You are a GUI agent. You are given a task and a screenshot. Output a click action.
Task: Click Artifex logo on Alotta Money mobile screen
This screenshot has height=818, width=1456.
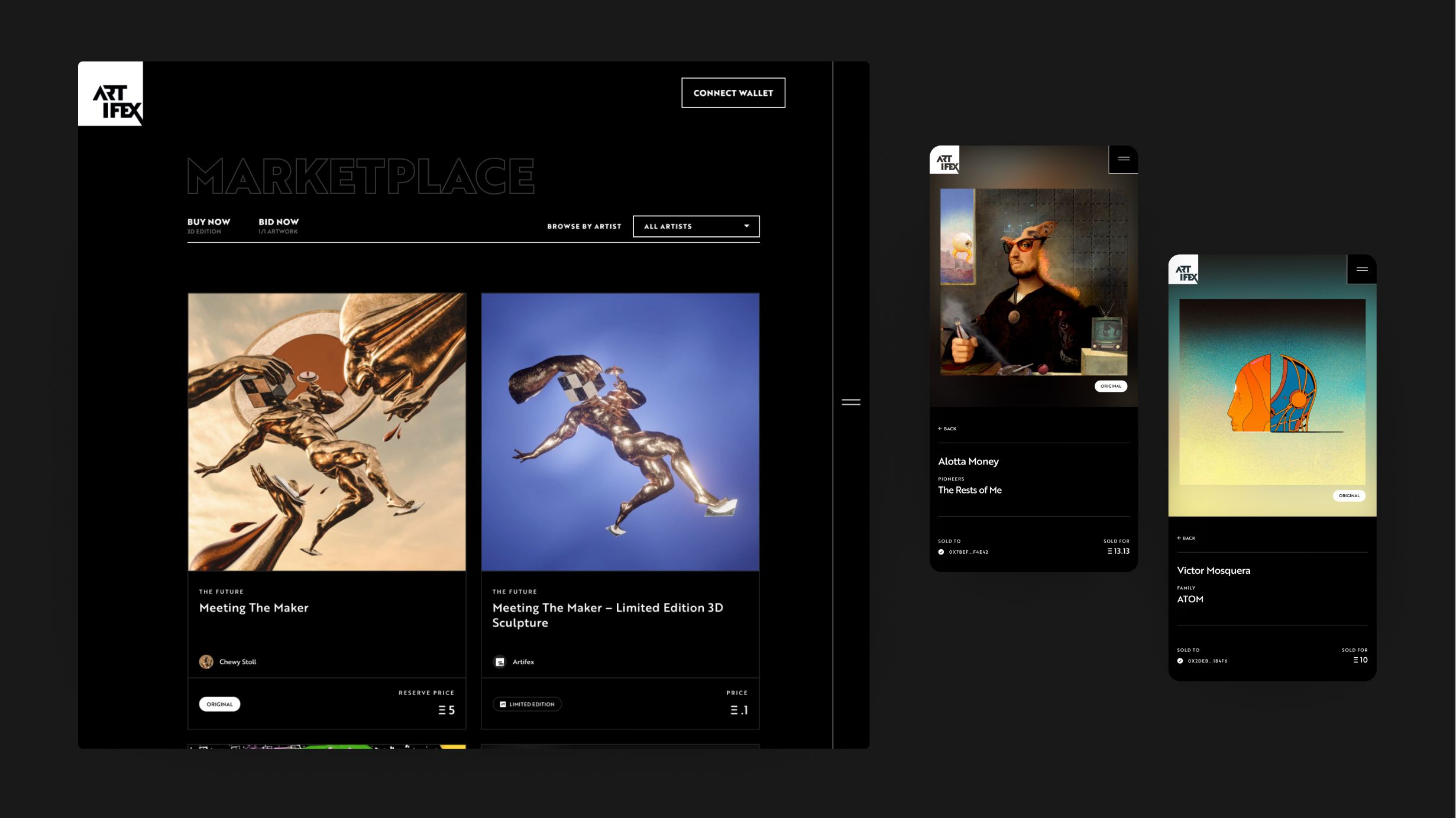coord(945,160)
